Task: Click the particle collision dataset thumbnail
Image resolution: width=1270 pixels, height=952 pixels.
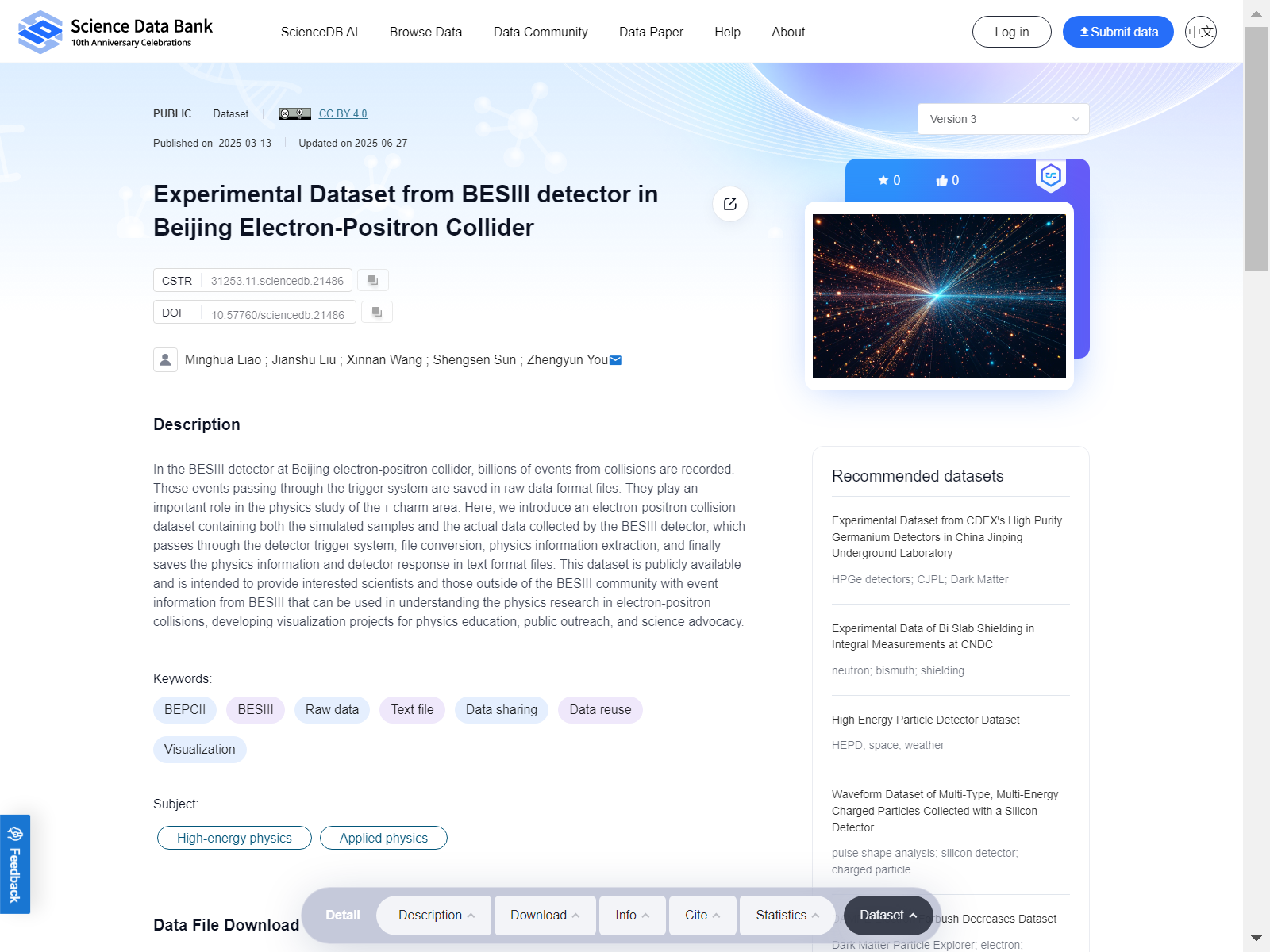Action: tap(939, 296)
